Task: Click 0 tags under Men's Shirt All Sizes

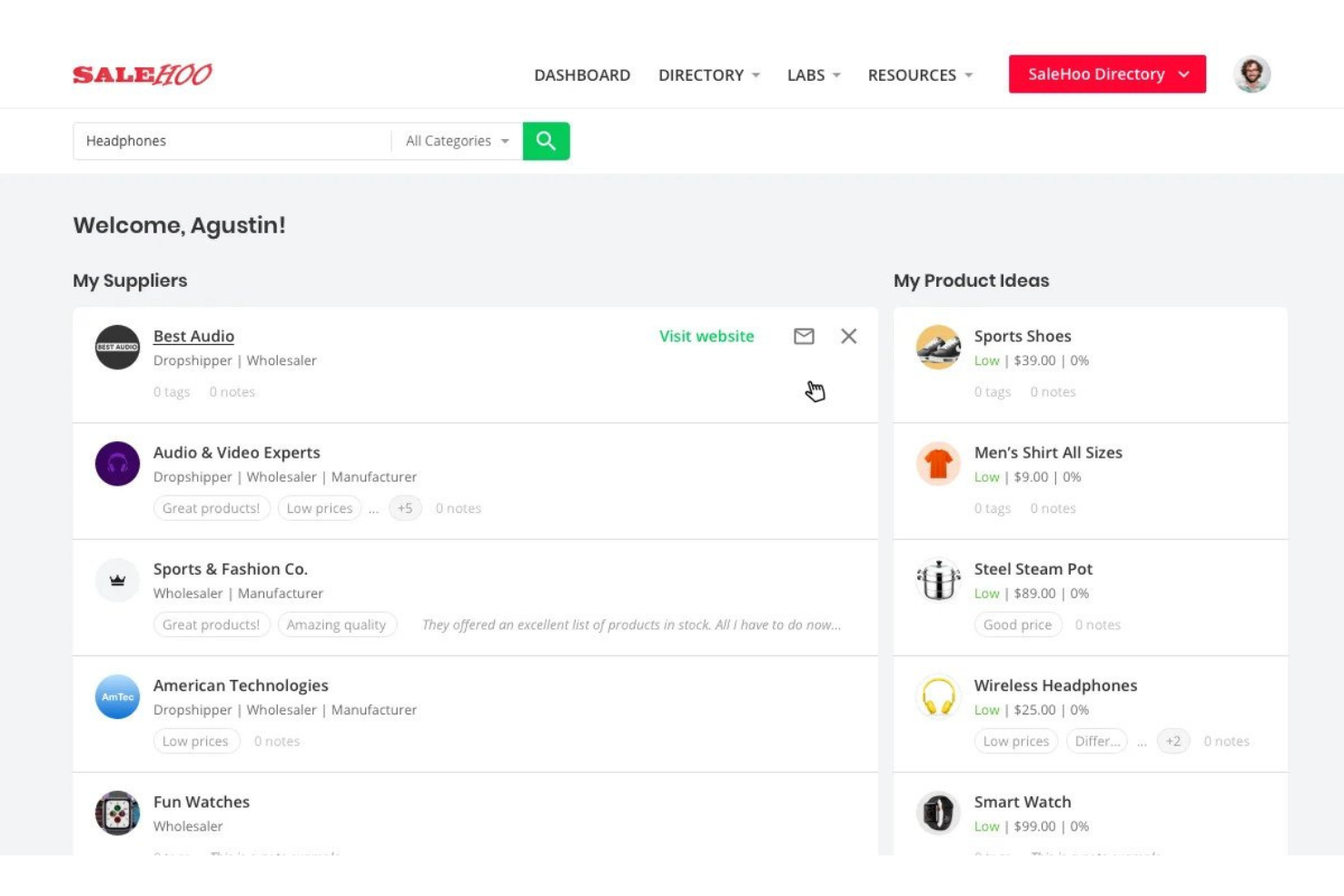Action: click(993, 508)
